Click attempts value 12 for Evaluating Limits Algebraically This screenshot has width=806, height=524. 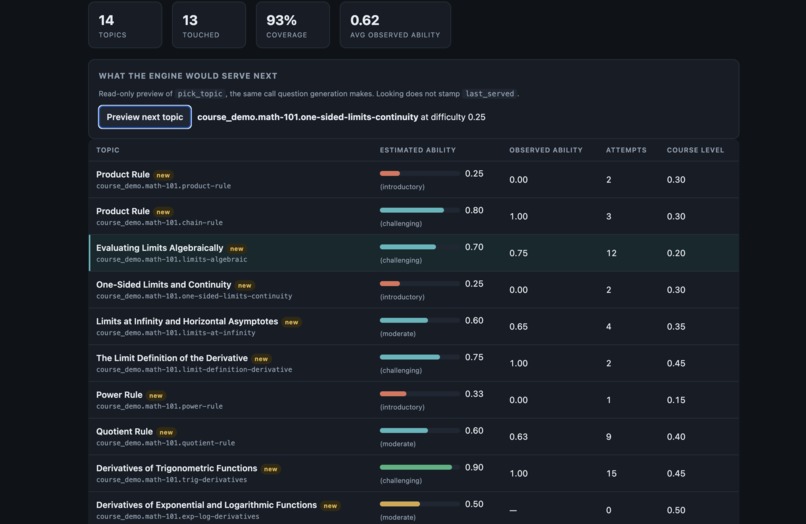(611, 253)
